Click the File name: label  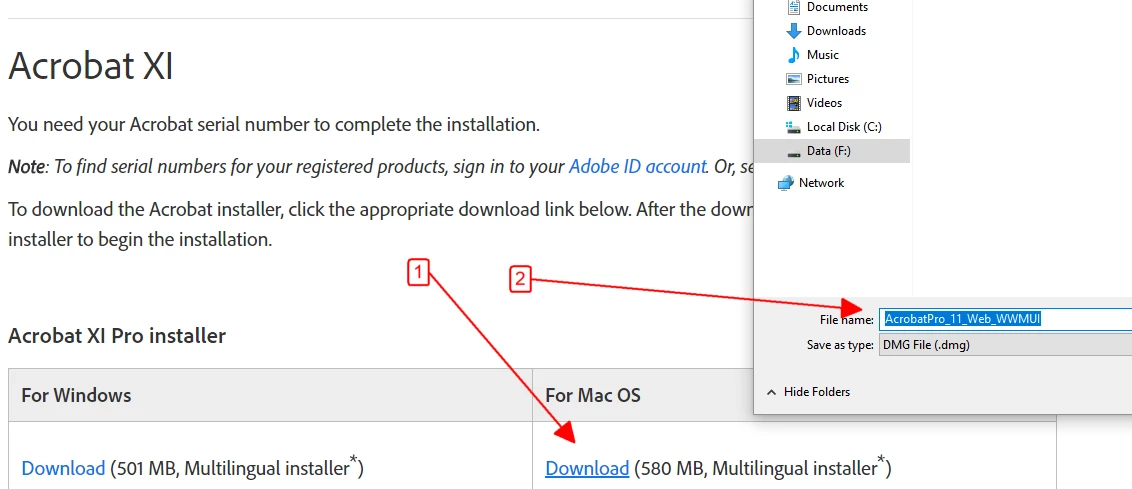click(x=847, y=320)
